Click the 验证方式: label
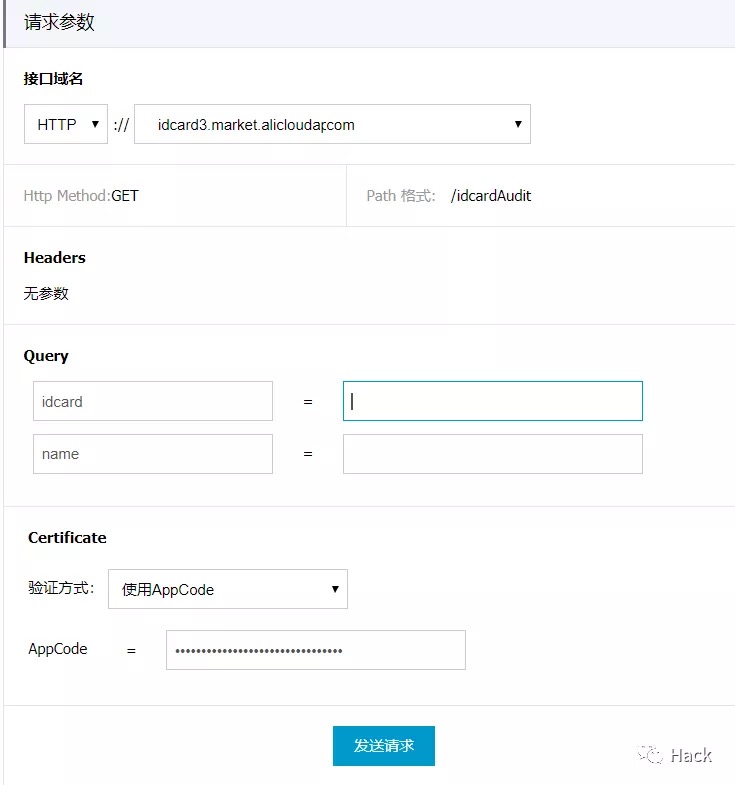 coord(61,588)
